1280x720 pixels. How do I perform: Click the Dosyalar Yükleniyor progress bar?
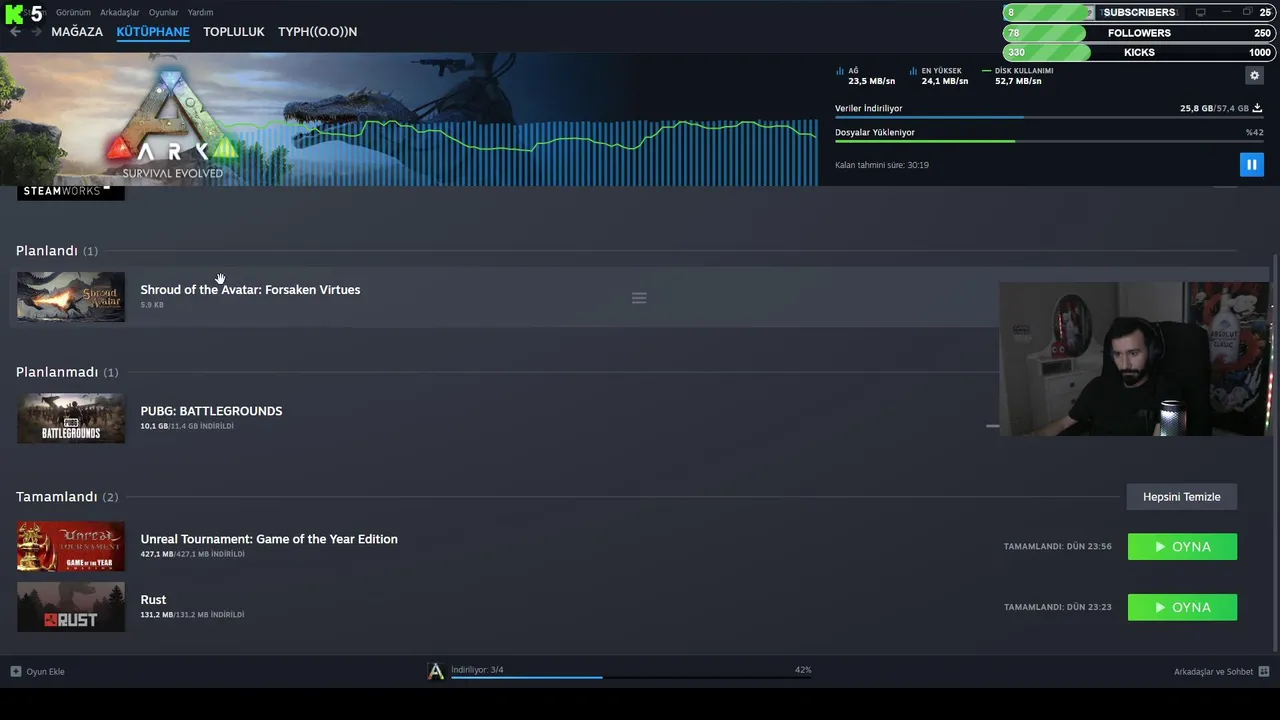coord(1048,141)
